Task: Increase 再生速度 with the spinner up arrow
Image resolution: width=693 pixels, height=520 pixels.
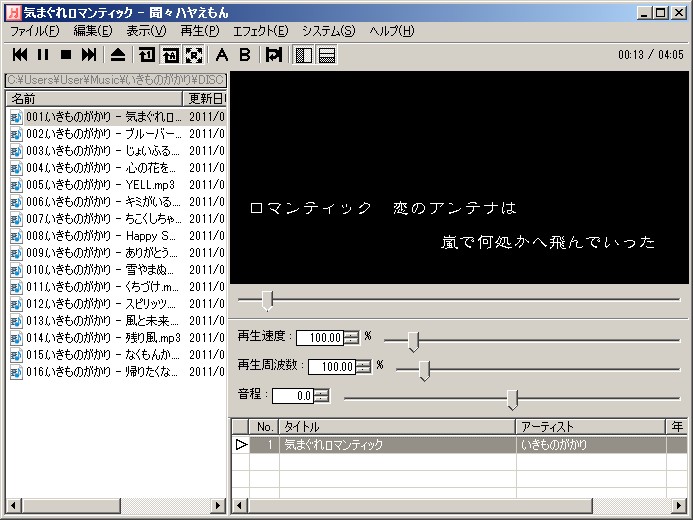Action: pos(351,334)
